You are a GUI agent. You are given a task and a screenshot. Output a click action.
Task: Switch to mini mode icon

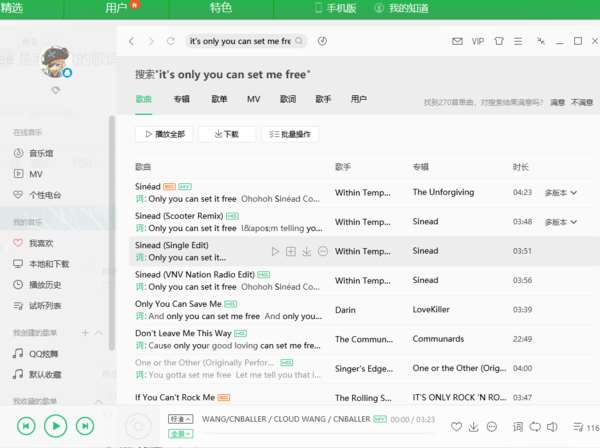coord(541,41)
